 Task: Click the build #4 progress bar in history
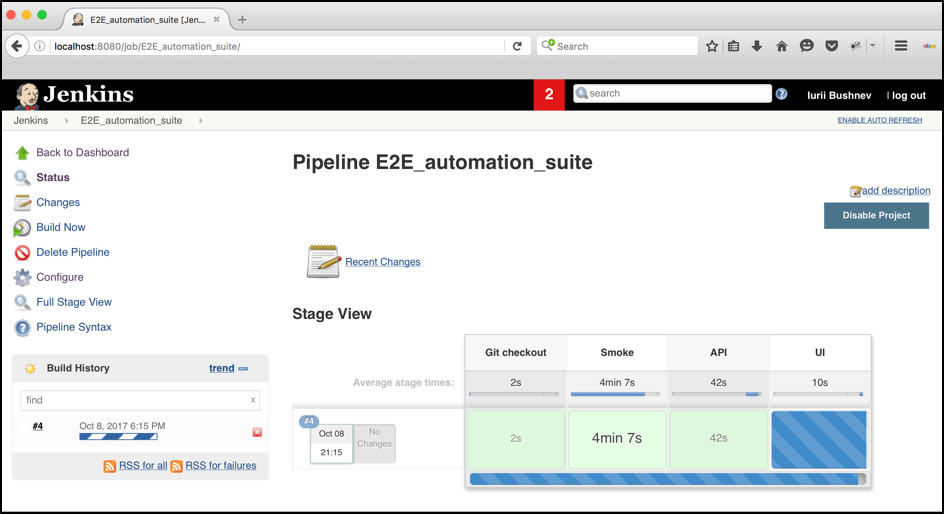click(119, 437)
